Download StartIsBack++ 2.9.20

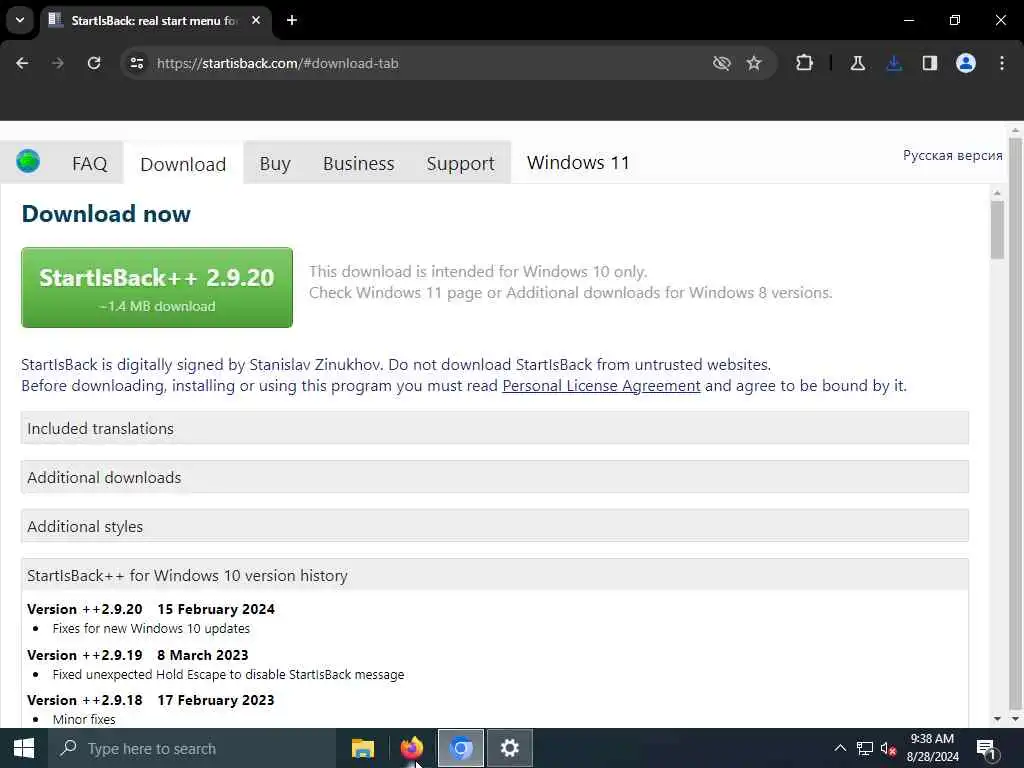point(157,287)
